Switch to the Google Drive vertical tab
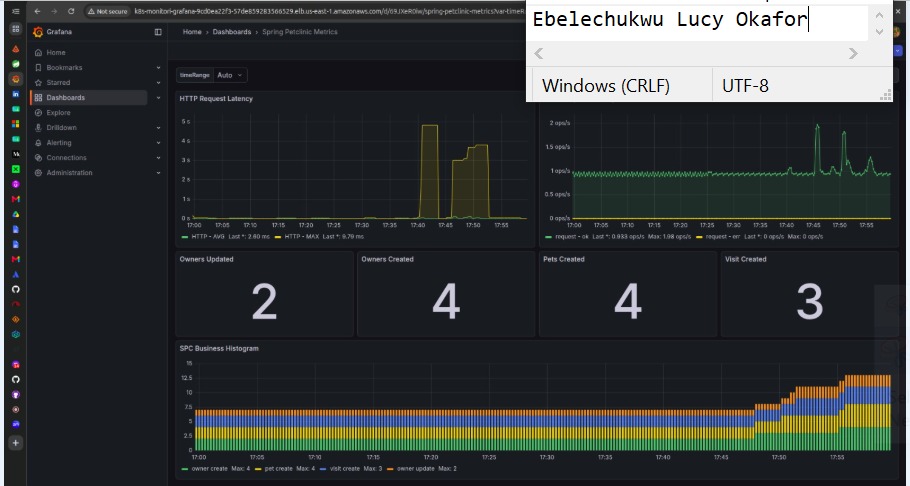910x486 pixels. (16, 214)
